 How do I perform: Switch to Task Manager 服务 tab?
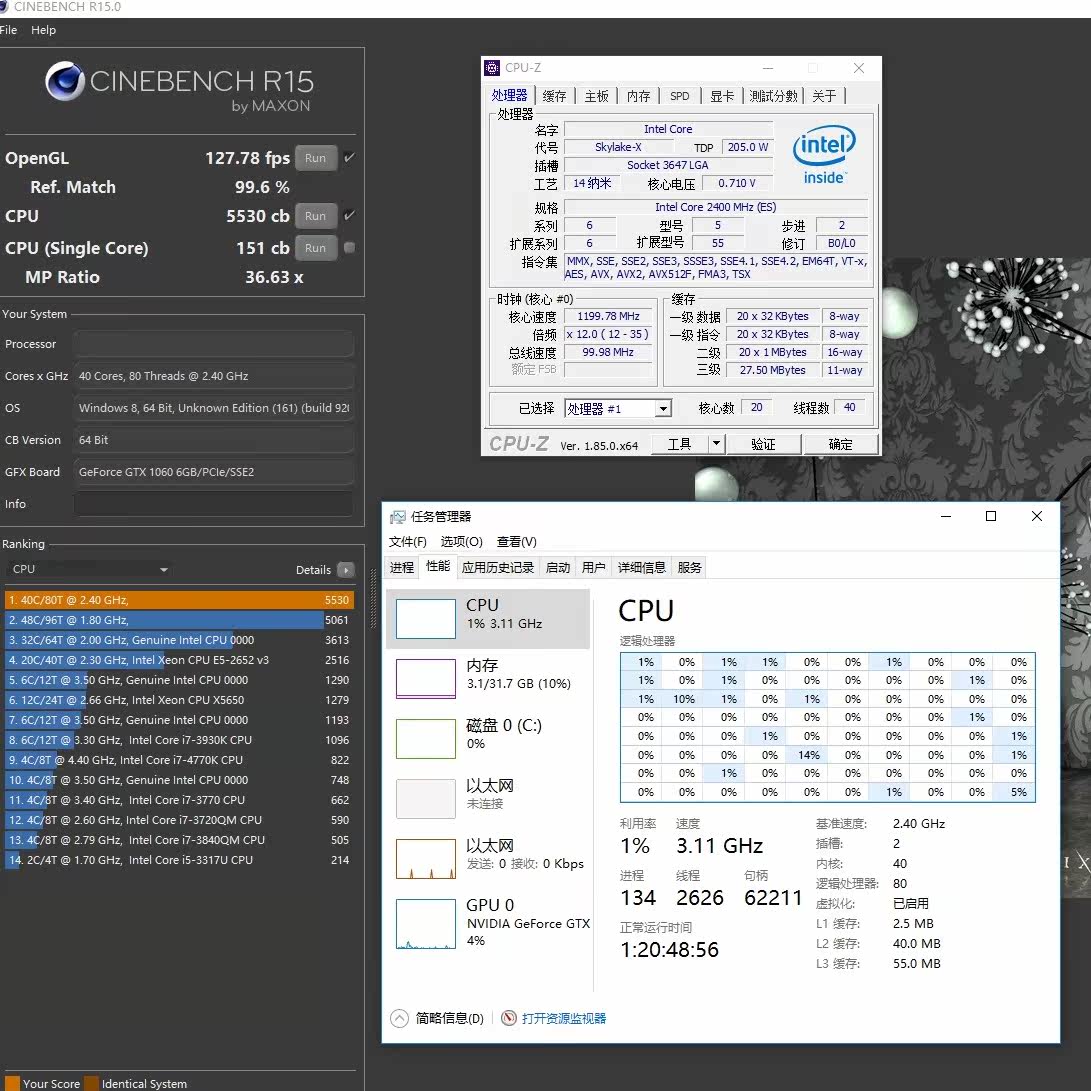(690, 568)
